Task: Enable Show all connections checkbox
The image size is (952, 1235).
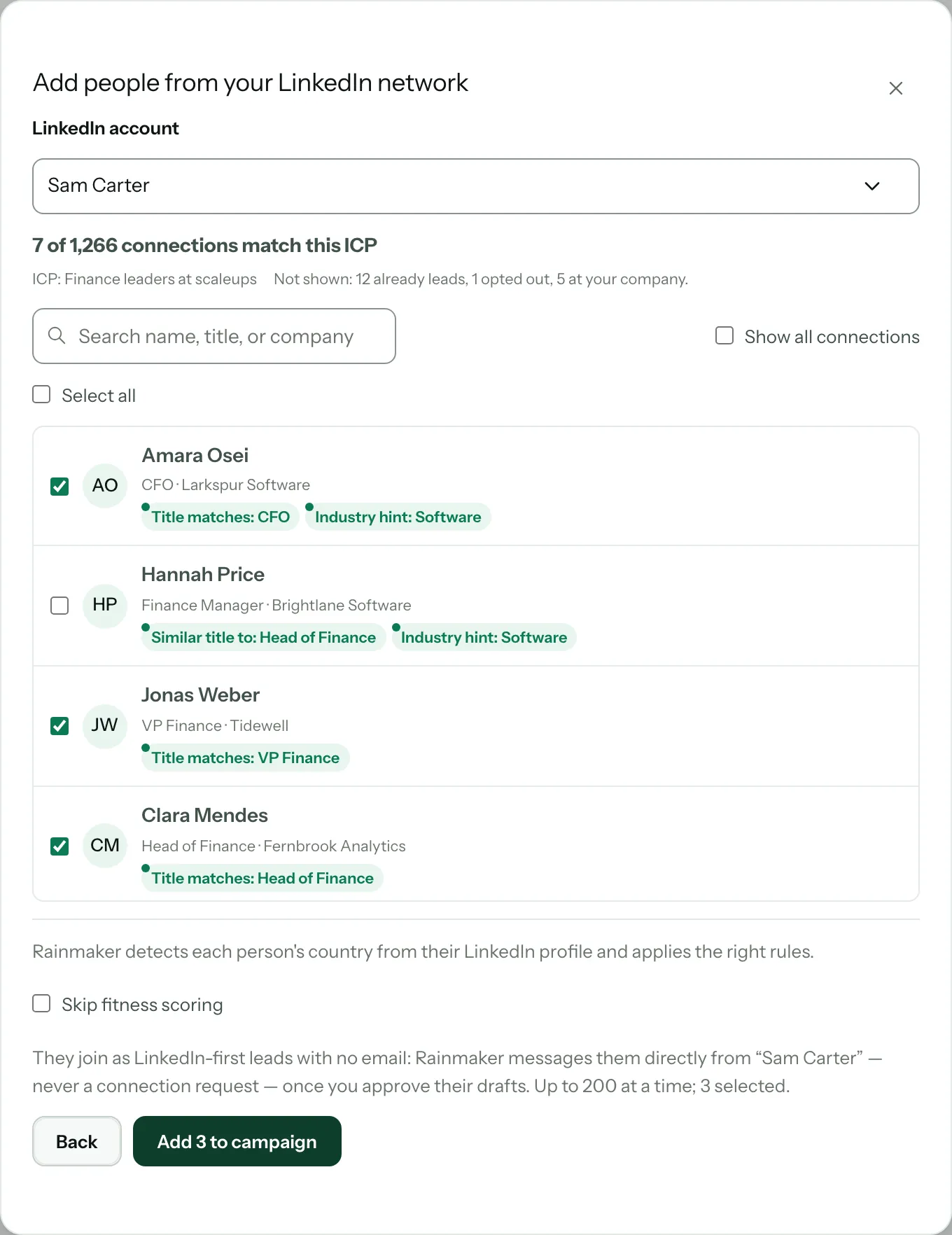Action: click(724, 336)
